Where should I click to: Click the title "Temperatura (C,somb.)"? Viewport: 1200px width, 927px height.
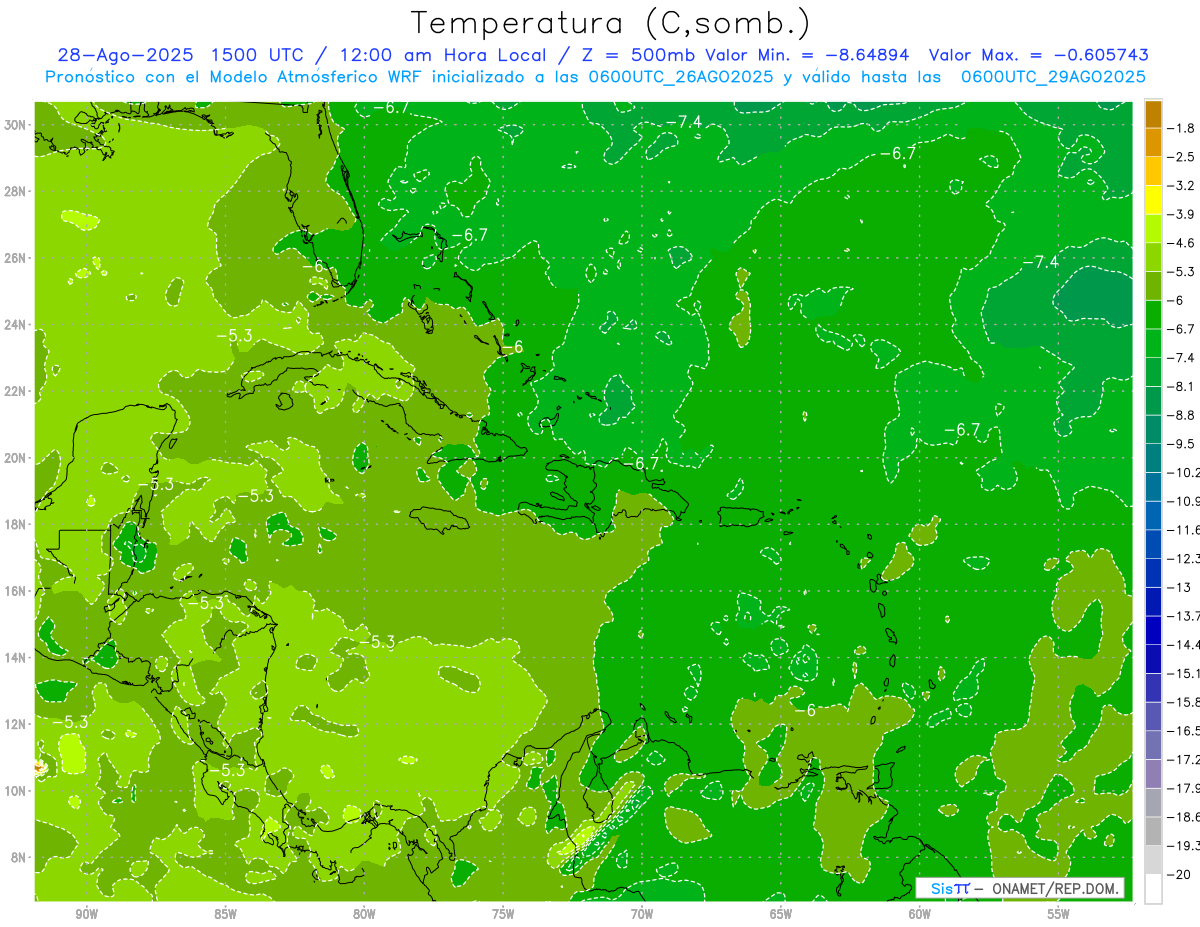click(611, 23)
